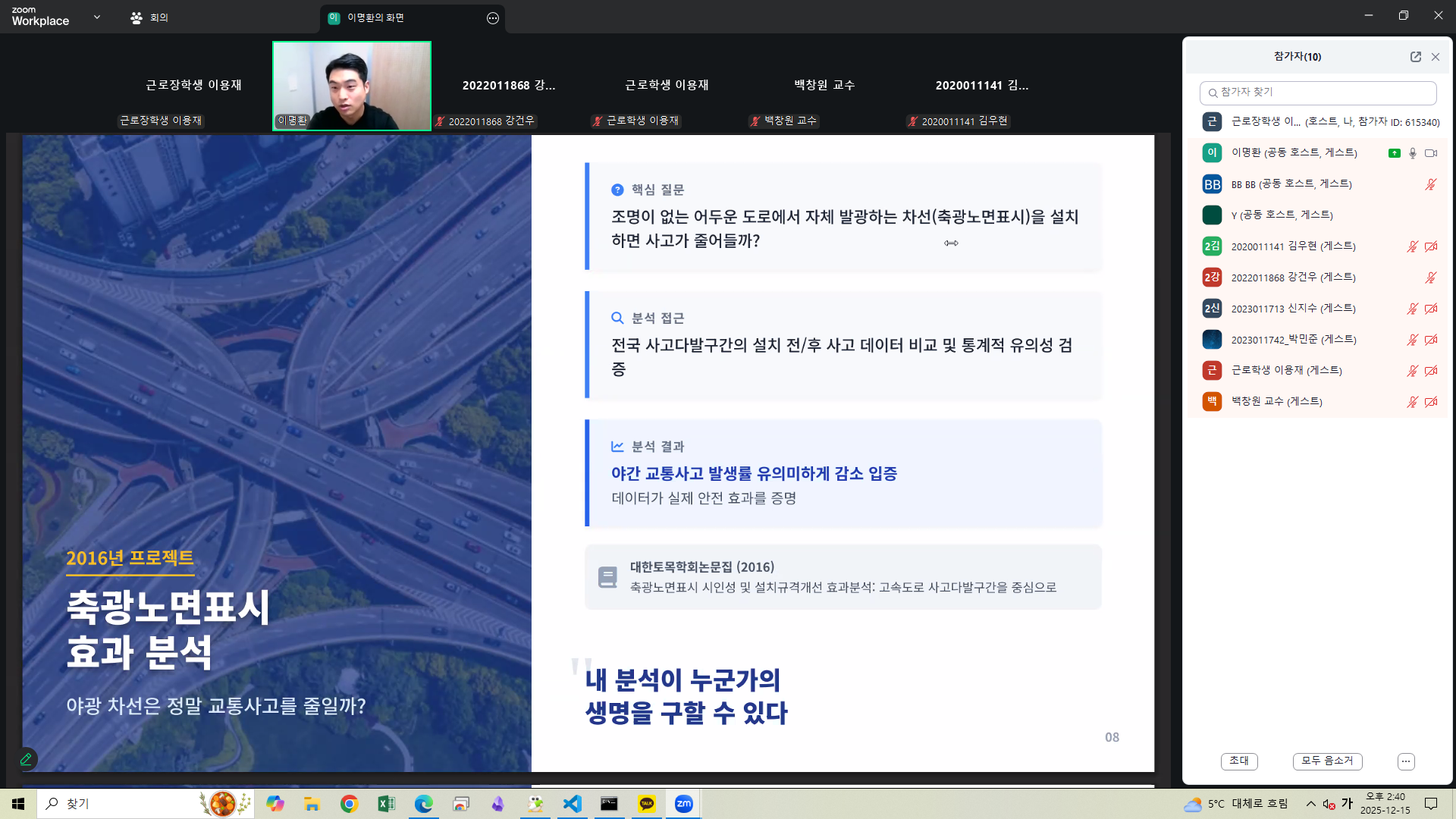This screenshot has height=819, width=1456.
Task: Click the pencil annotation icon on shared screen
Action: pos(26,759)
